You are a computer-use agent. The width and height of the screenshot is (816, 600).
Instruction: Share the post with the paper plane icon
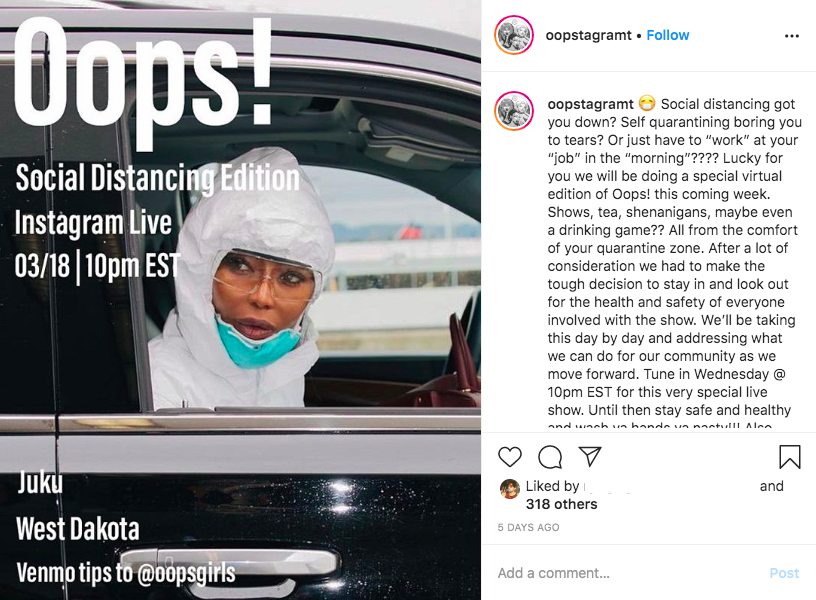point(590,456)
